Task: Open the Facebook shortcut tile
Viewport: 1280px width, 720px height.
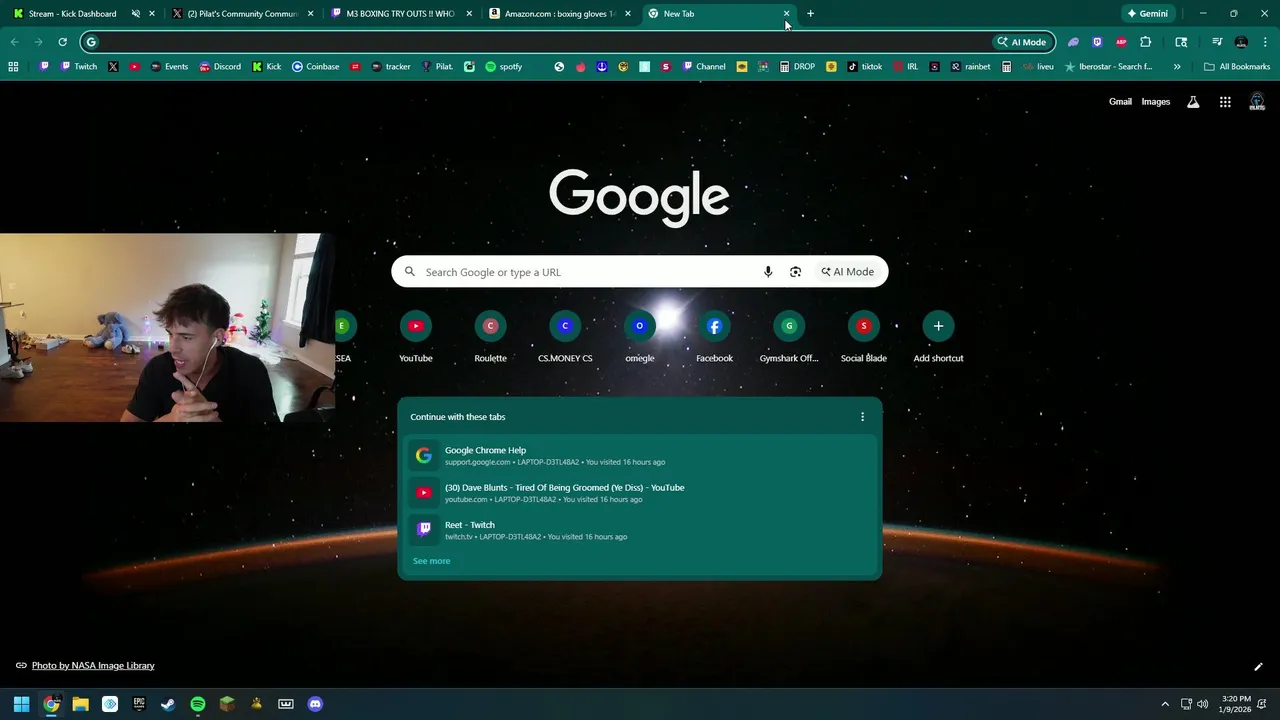Action: point(714,337)
